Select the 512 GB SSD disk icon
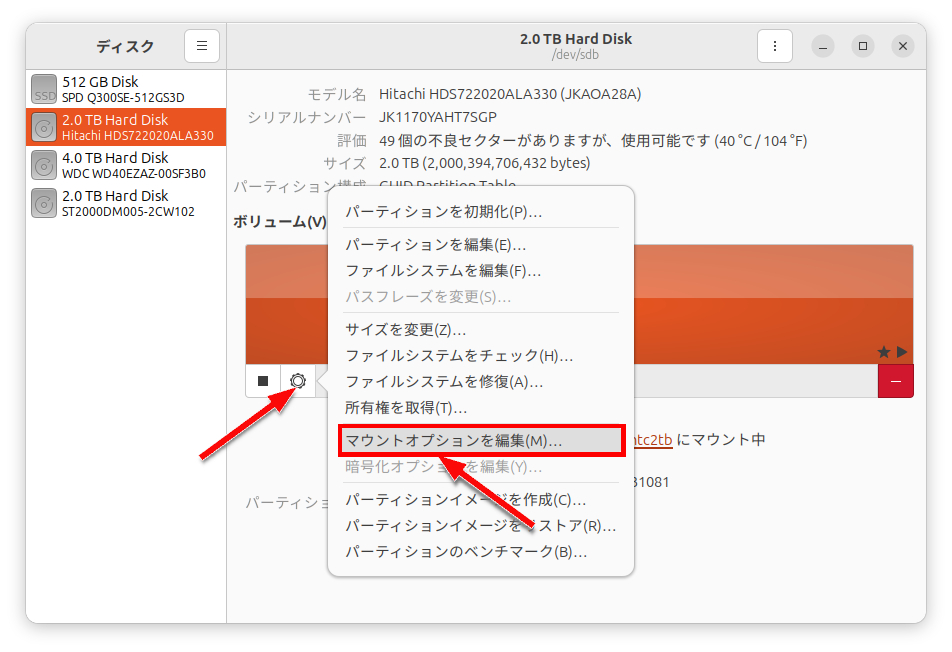The image size is (952, 652). click(44, 89)
